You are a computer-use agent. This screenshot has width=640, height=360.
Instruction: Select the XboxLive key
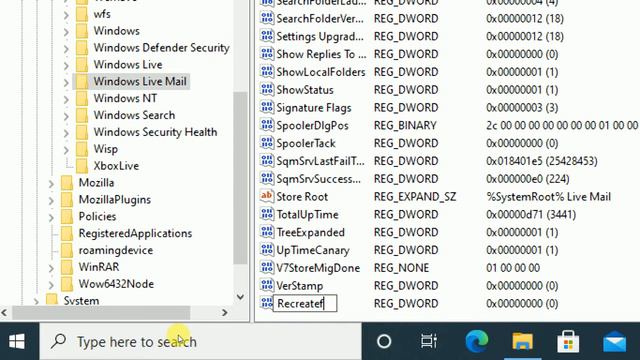pyautogui.click(x=116, y=166)
